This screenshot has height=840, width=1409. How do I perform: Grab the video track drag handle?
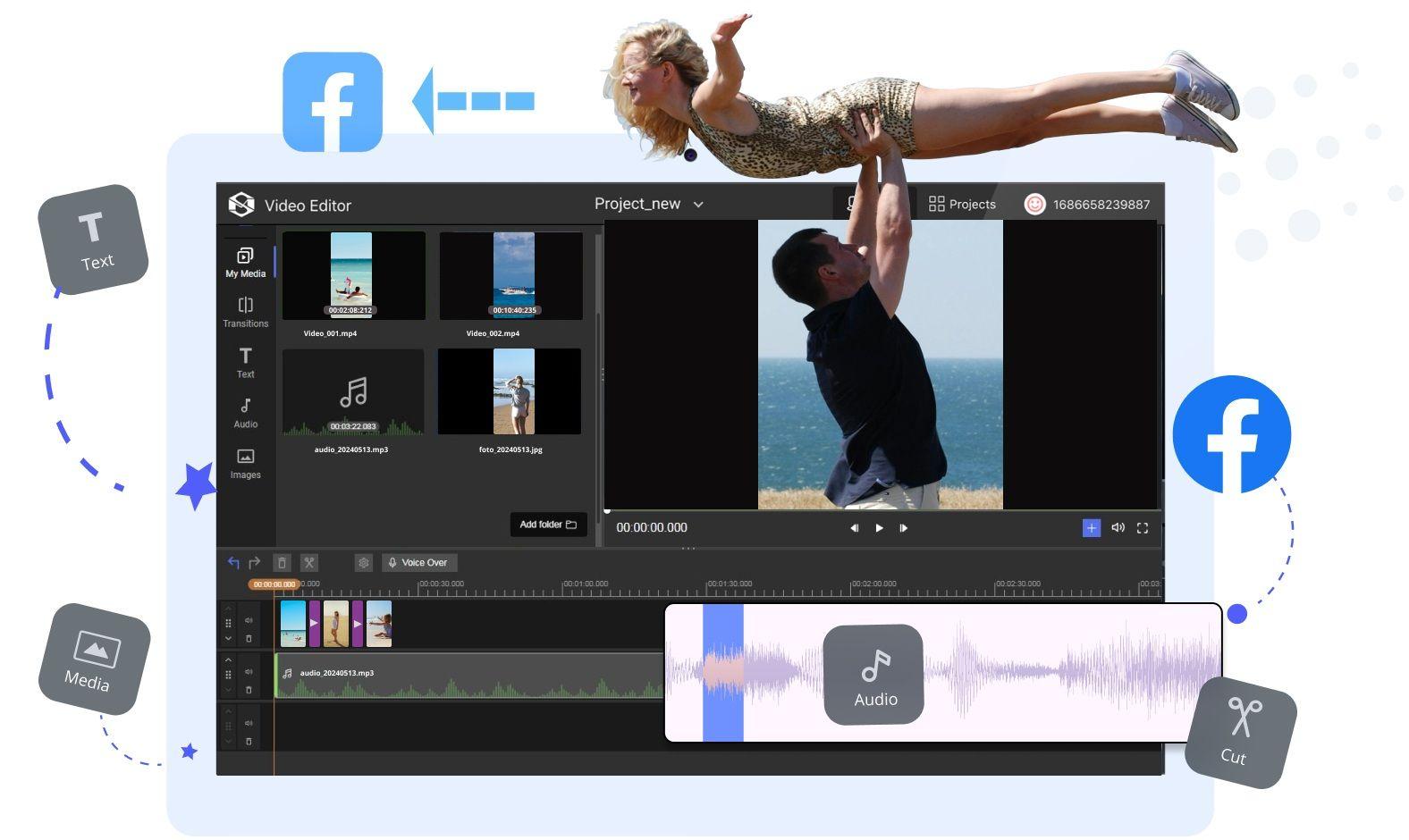pos(228,623)
